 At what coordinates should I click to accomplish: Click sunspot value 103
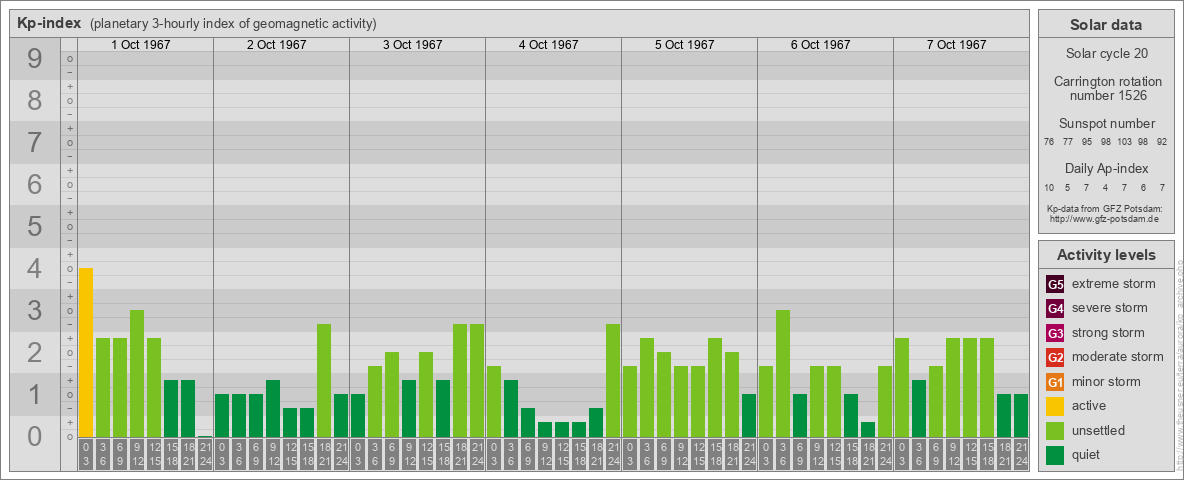tap(1124, 142)
